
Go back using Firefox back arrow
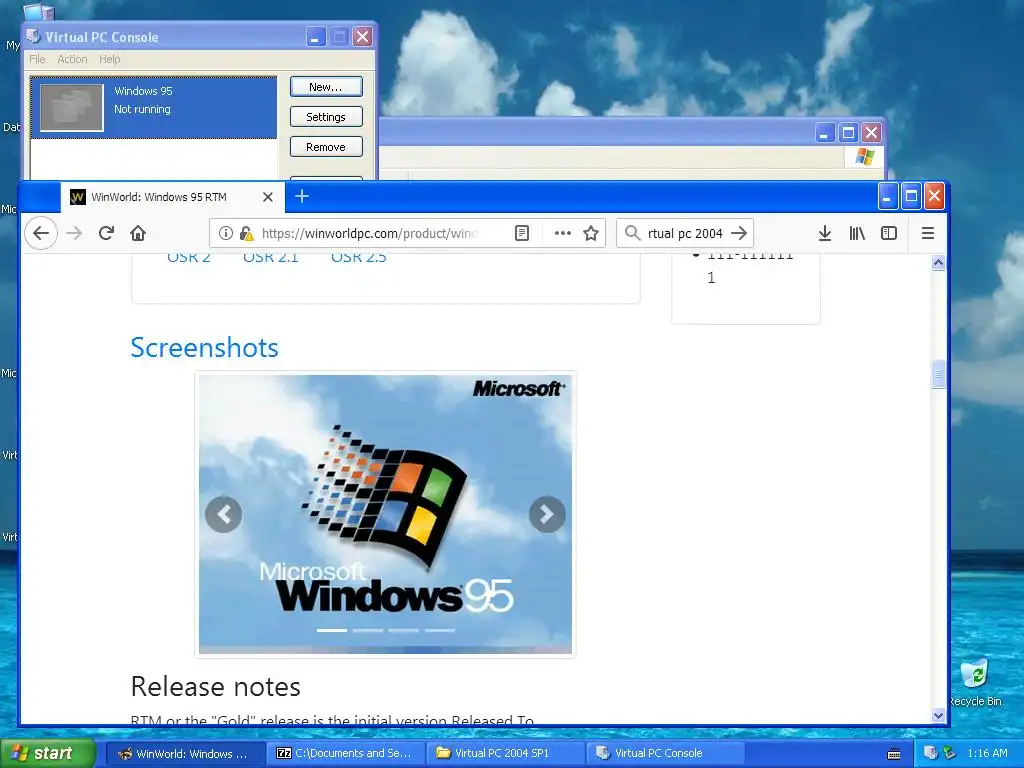41,233
